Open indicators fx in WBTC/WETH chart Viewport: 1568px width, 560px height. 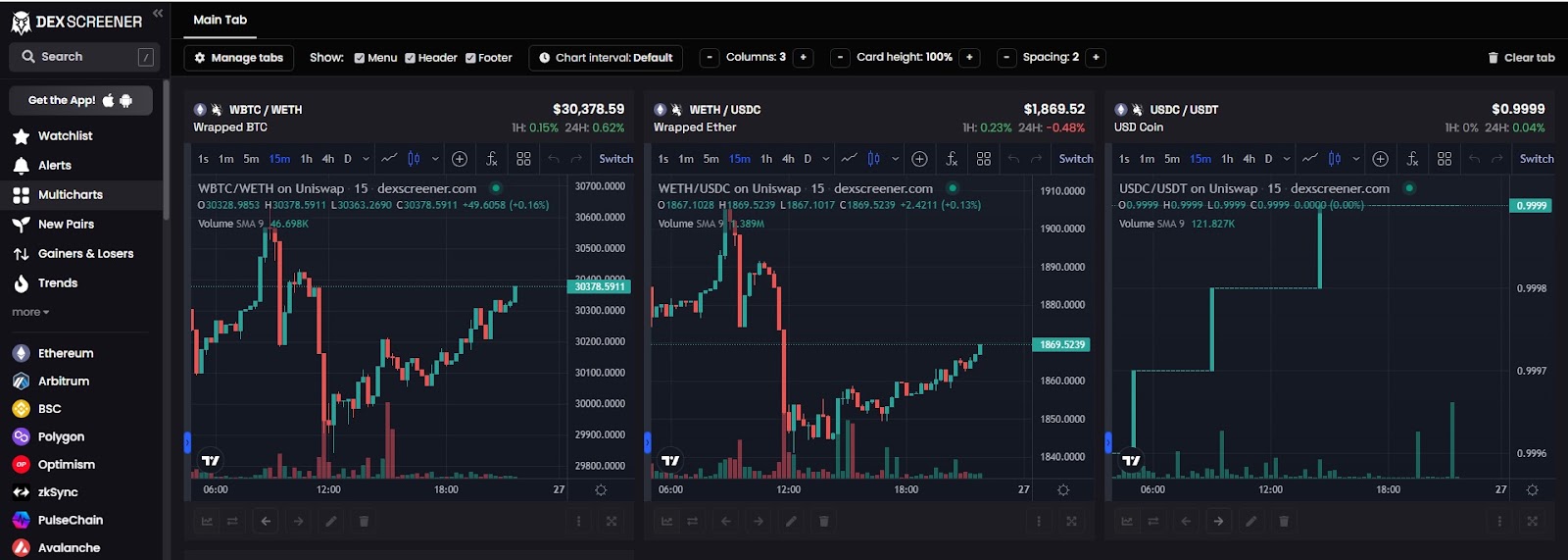pyautogui.click(x=492, y=158)
